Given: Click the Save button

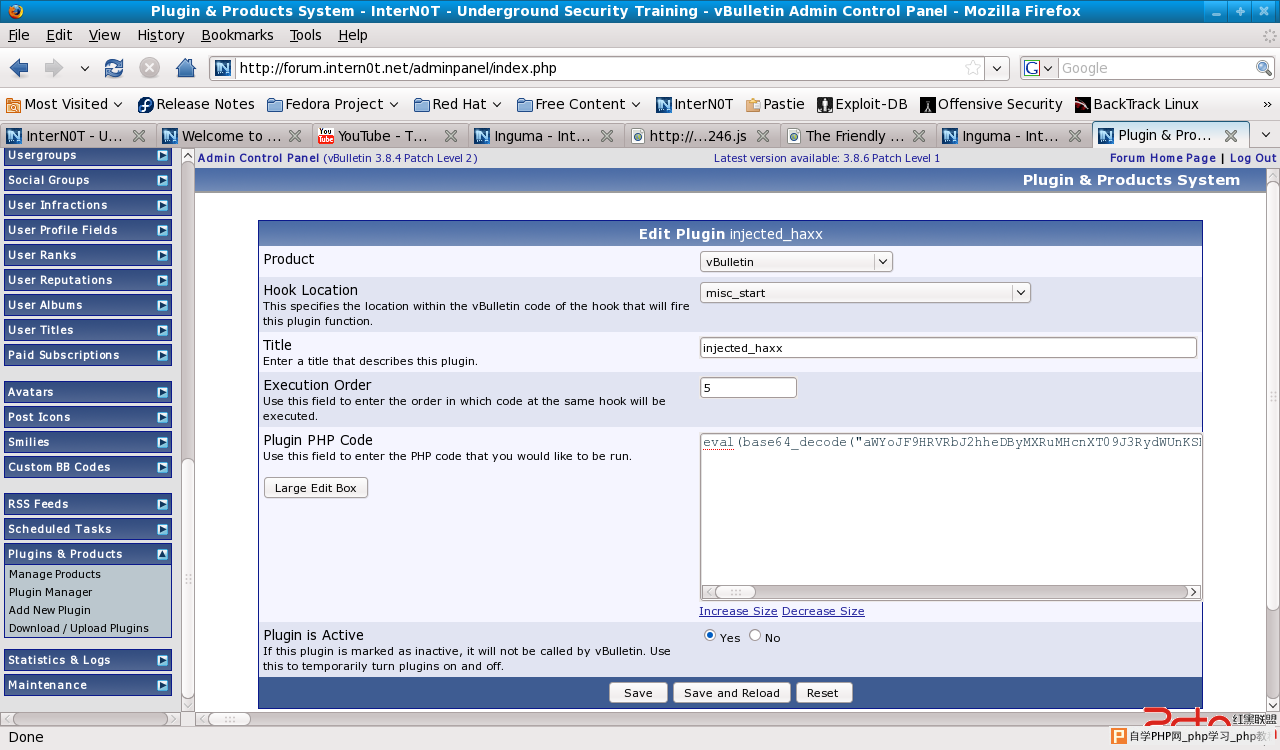Looking at the screenshot, I should (x=638, y=693).
